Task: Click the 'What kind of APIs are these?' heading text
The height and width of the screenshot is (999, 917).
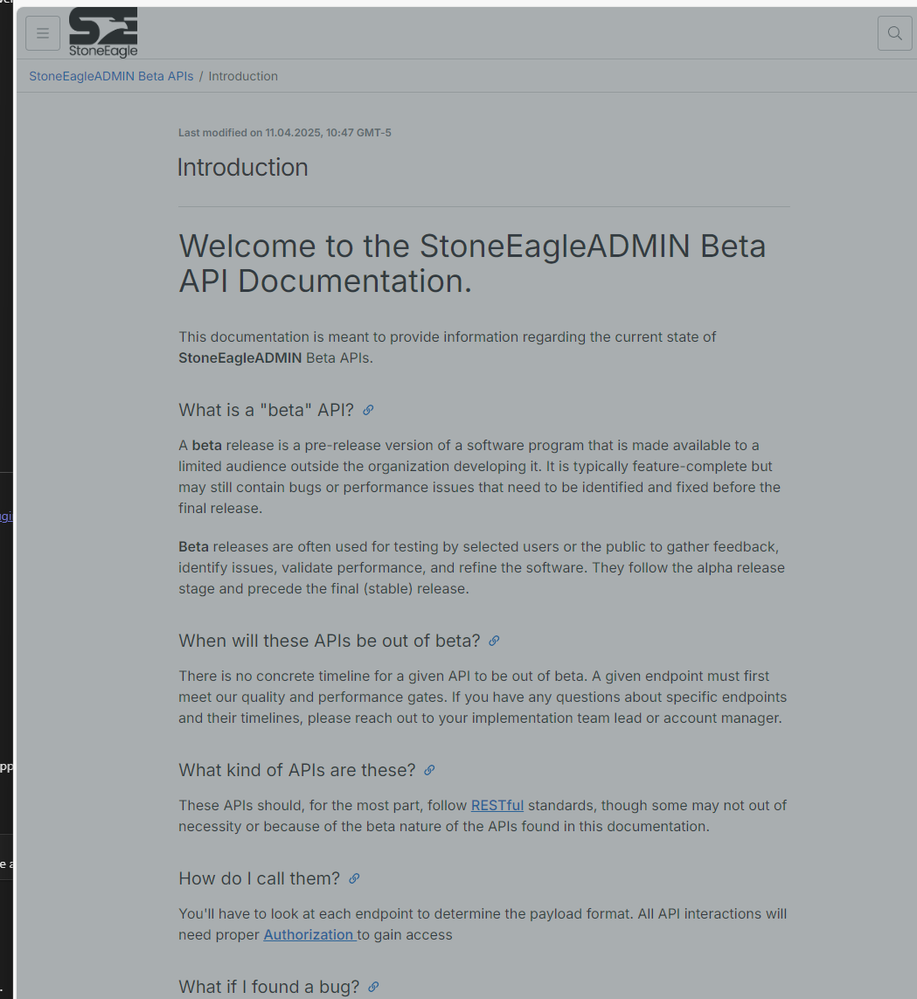Action: 297,770
